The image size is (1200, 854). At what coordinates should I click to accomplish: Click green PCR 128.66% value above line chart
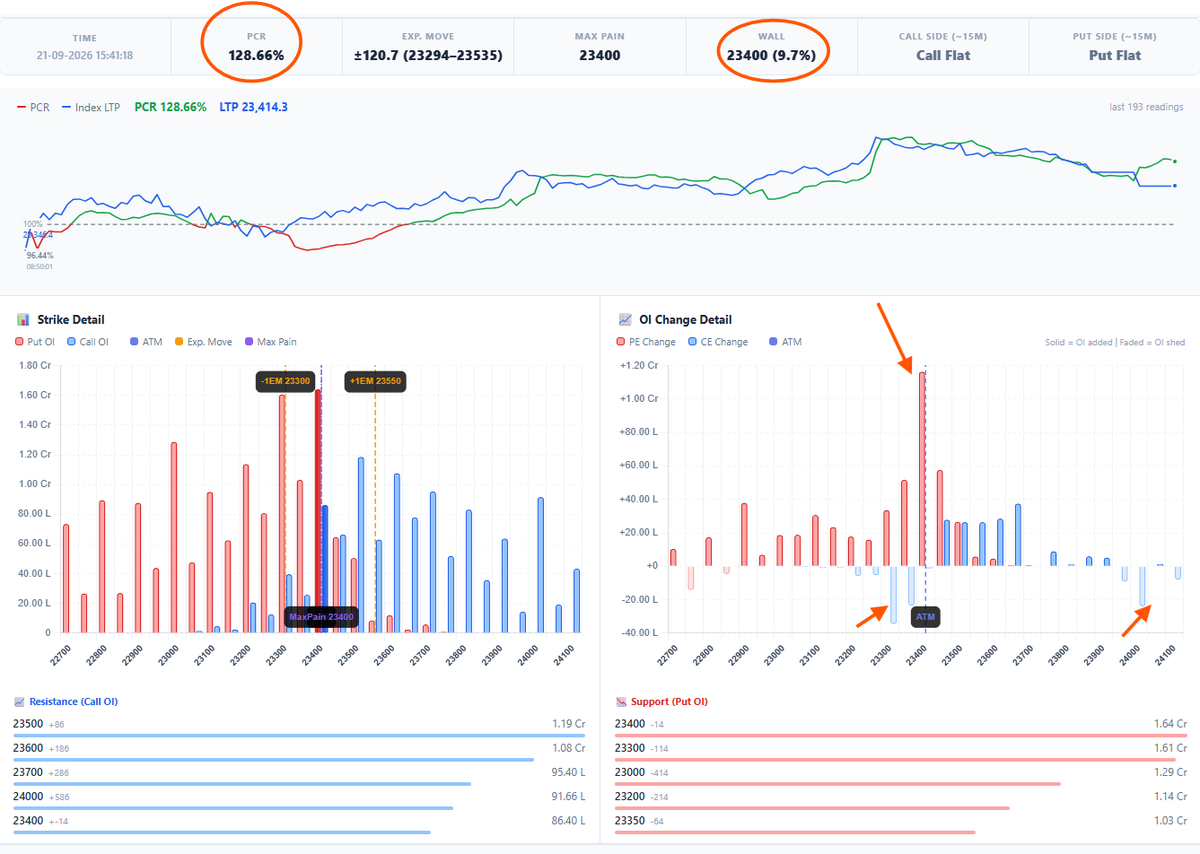point(170,107)
